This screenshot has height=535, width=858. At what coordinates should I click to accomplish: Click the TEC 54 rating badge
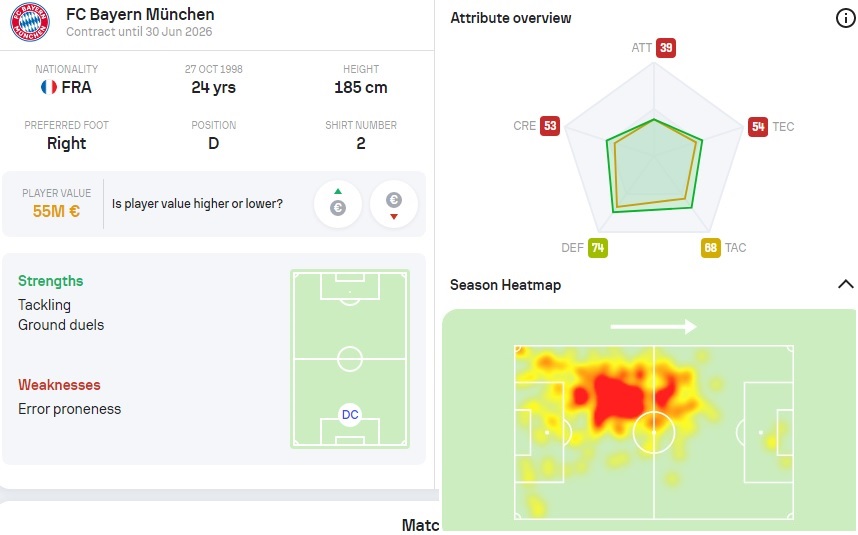(758, 127)
